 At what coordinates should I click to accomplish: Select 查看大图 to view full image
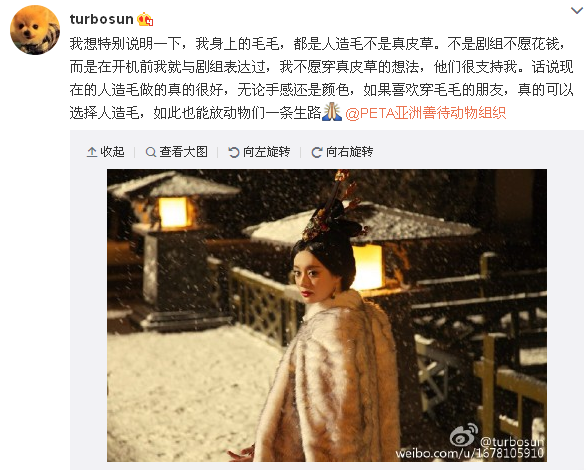[176, 152]
